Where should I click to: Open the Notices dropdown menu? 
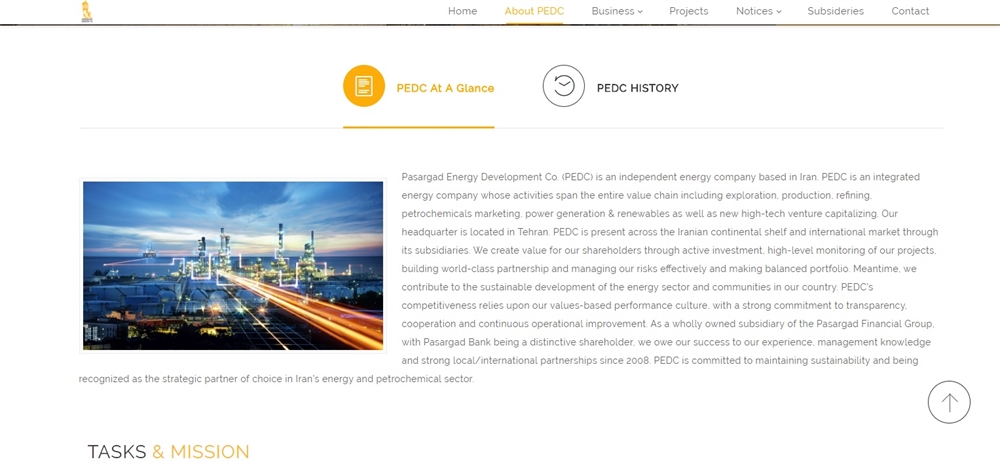point(754,11)
